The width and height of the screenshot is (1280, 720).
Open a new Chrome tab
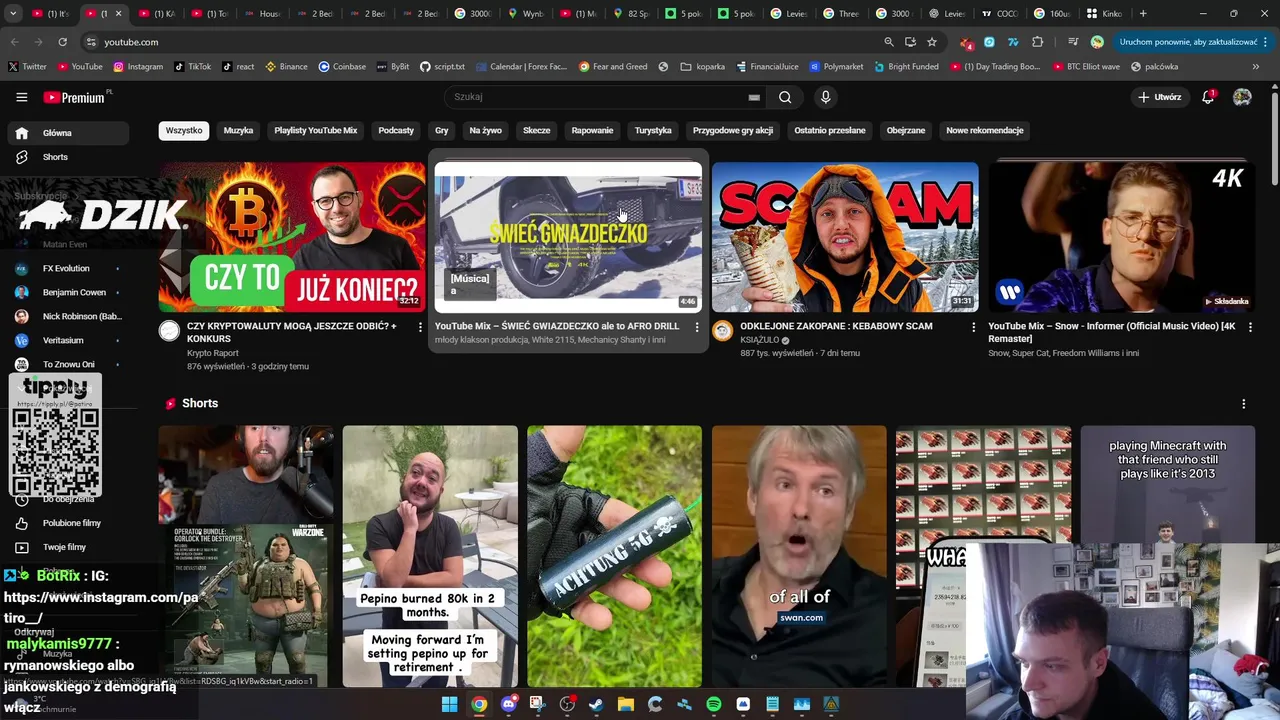[1143, 14]
